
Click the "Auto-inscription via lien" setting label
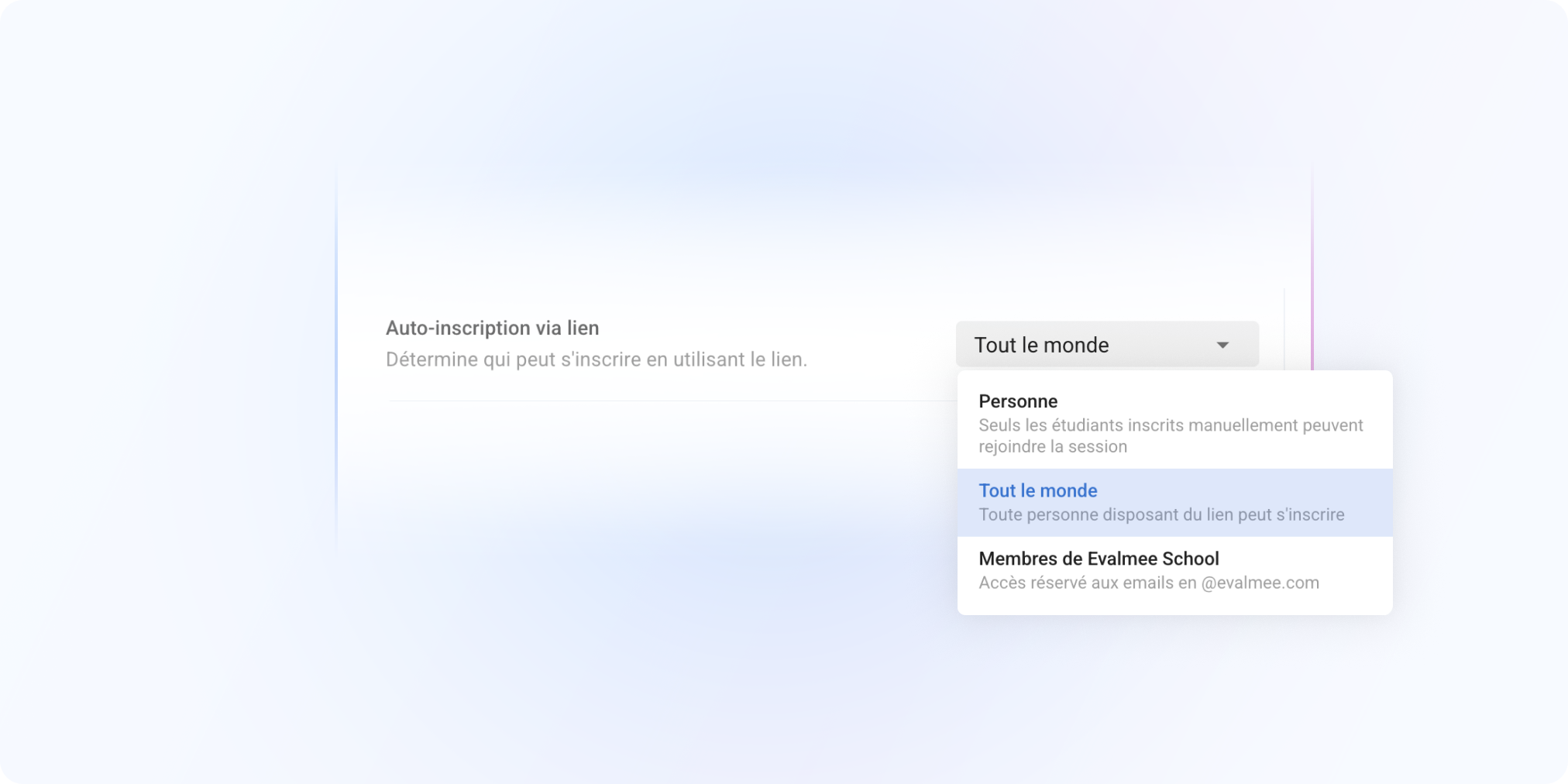point(492,328)
